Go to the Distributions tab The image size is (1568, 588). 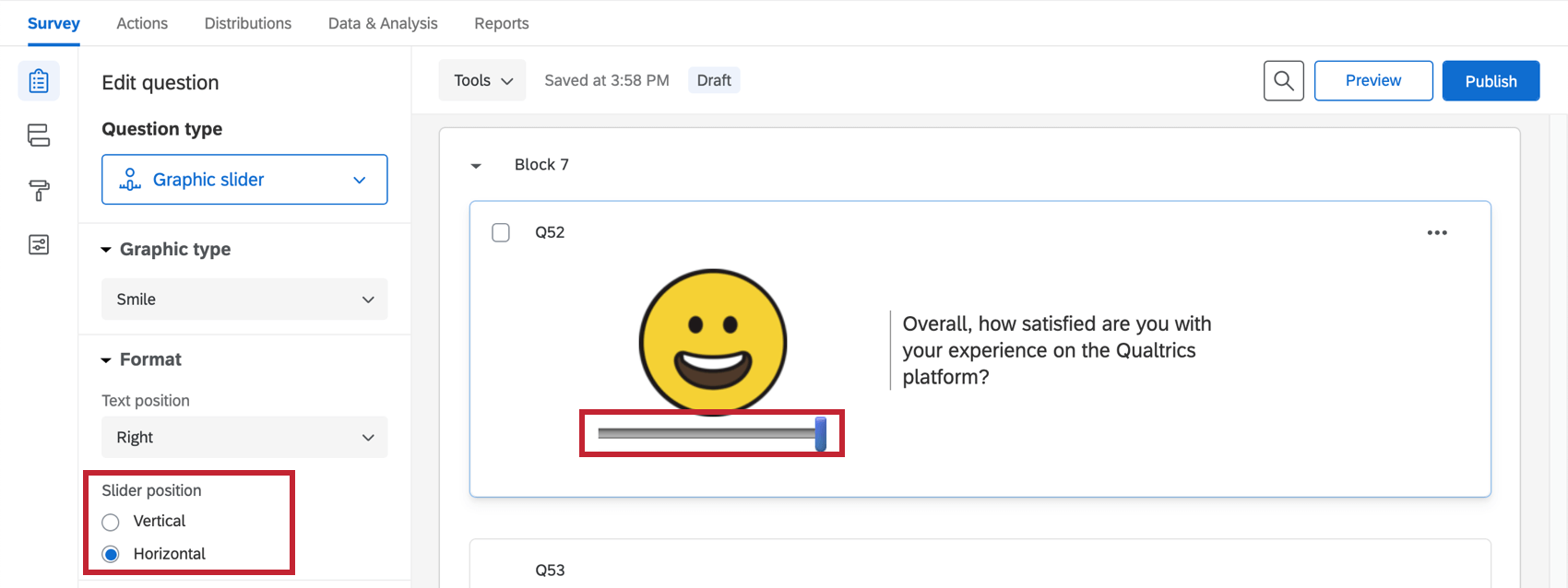point(248,23)
